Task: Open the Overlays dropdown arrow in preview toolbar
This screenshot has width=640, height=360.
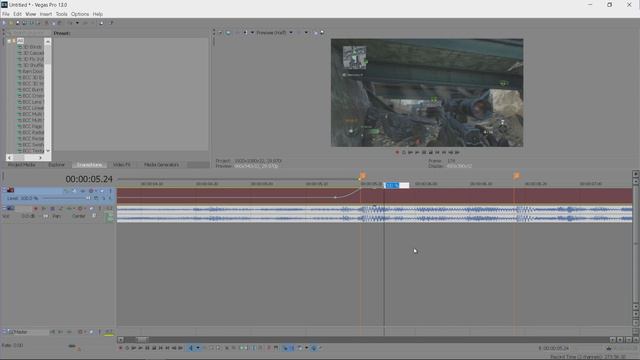Action: (306, 33)
